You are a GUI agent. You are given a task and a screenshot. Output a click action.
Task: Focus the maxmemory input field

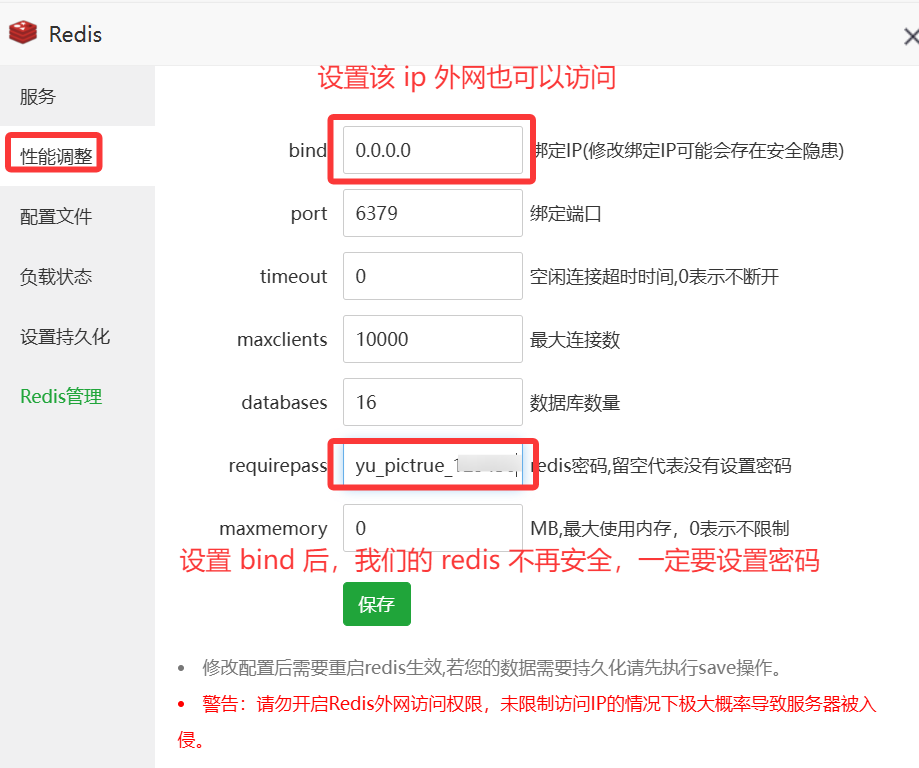433,528
